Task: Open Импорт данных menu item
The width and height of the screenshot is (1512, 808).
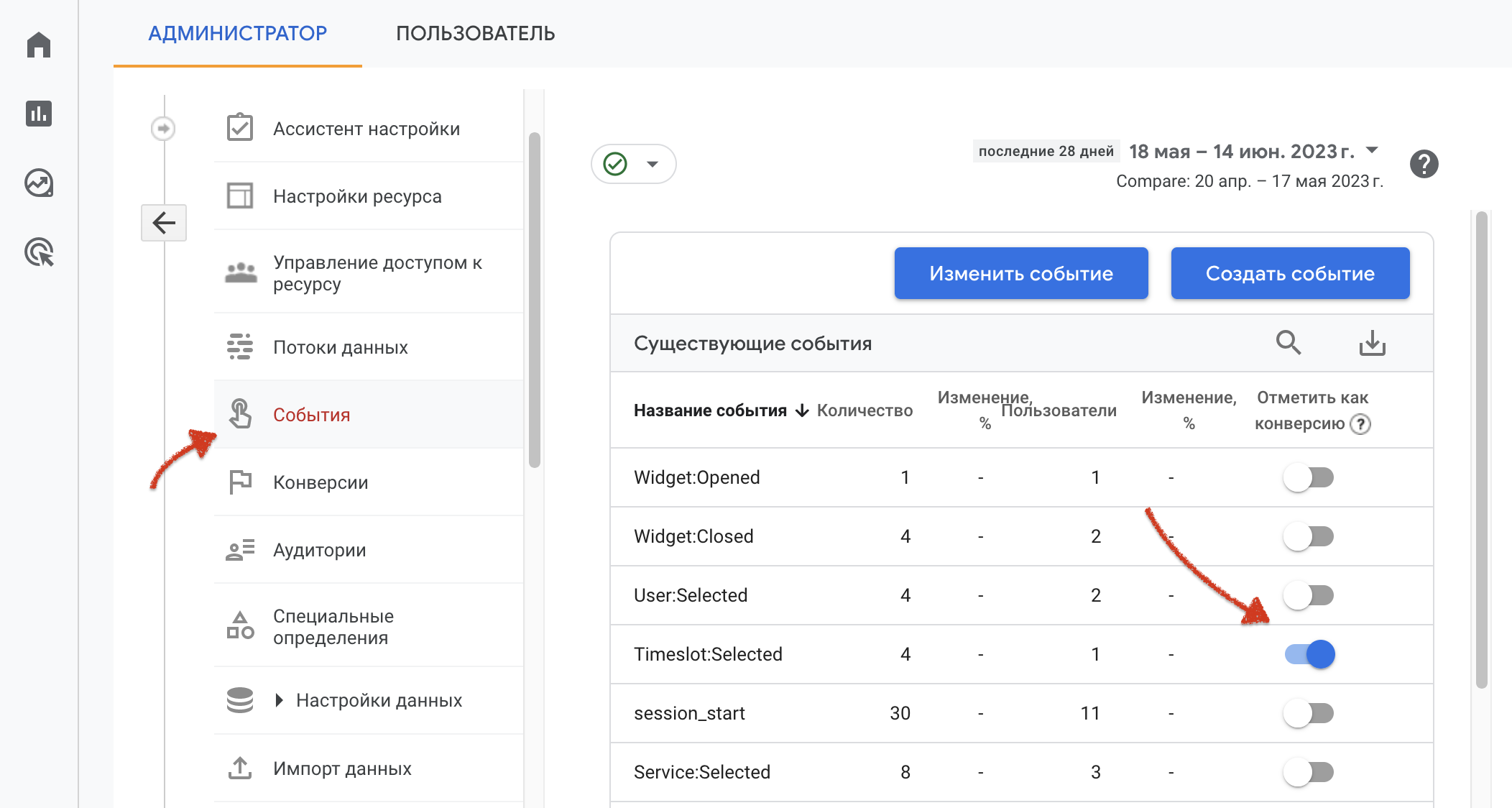Action: tap(369, 768)
